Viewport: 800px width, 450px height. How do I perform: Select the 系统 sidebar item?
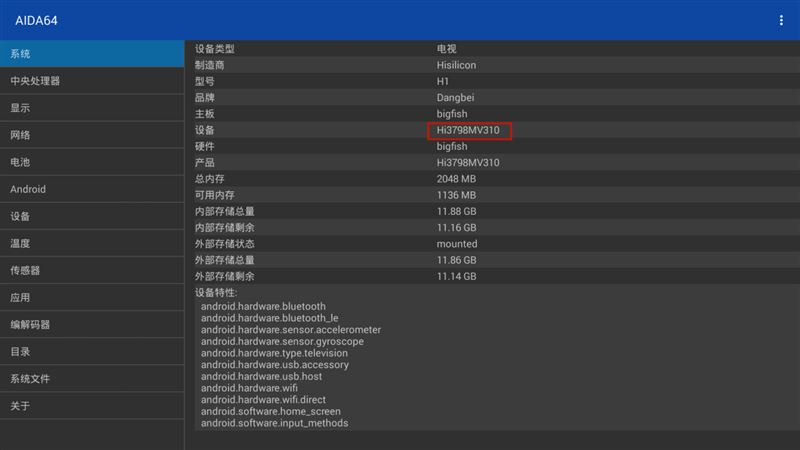pyautogui.click(x=92, y=54)
